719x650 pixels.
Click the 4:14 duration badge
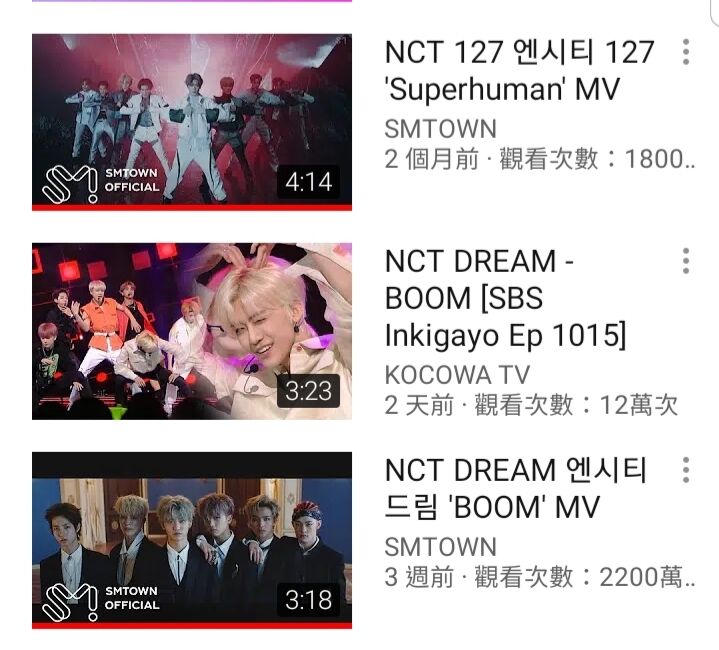coord(308,182)
